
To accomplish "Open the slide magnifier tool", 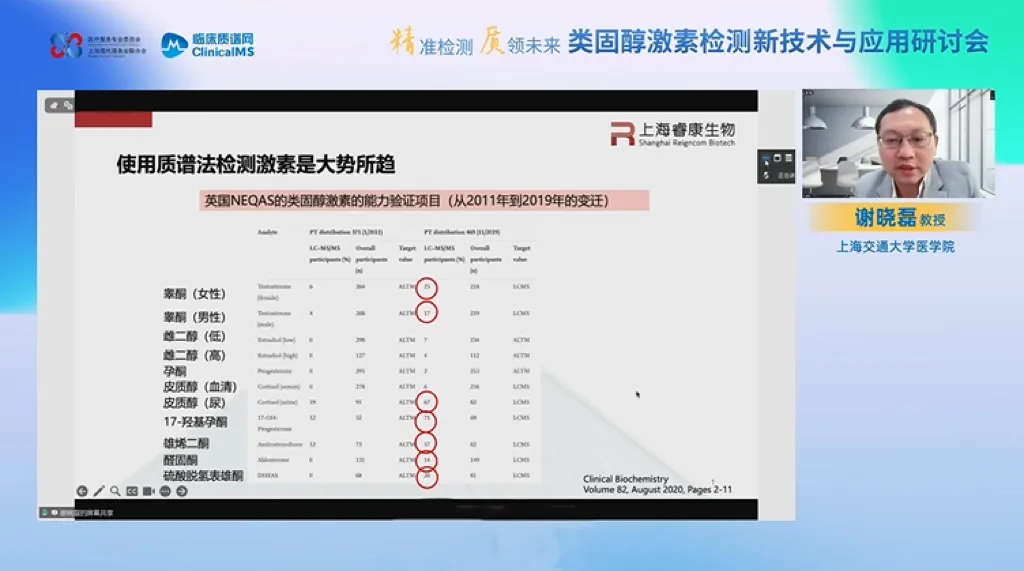I will [115, 491].
